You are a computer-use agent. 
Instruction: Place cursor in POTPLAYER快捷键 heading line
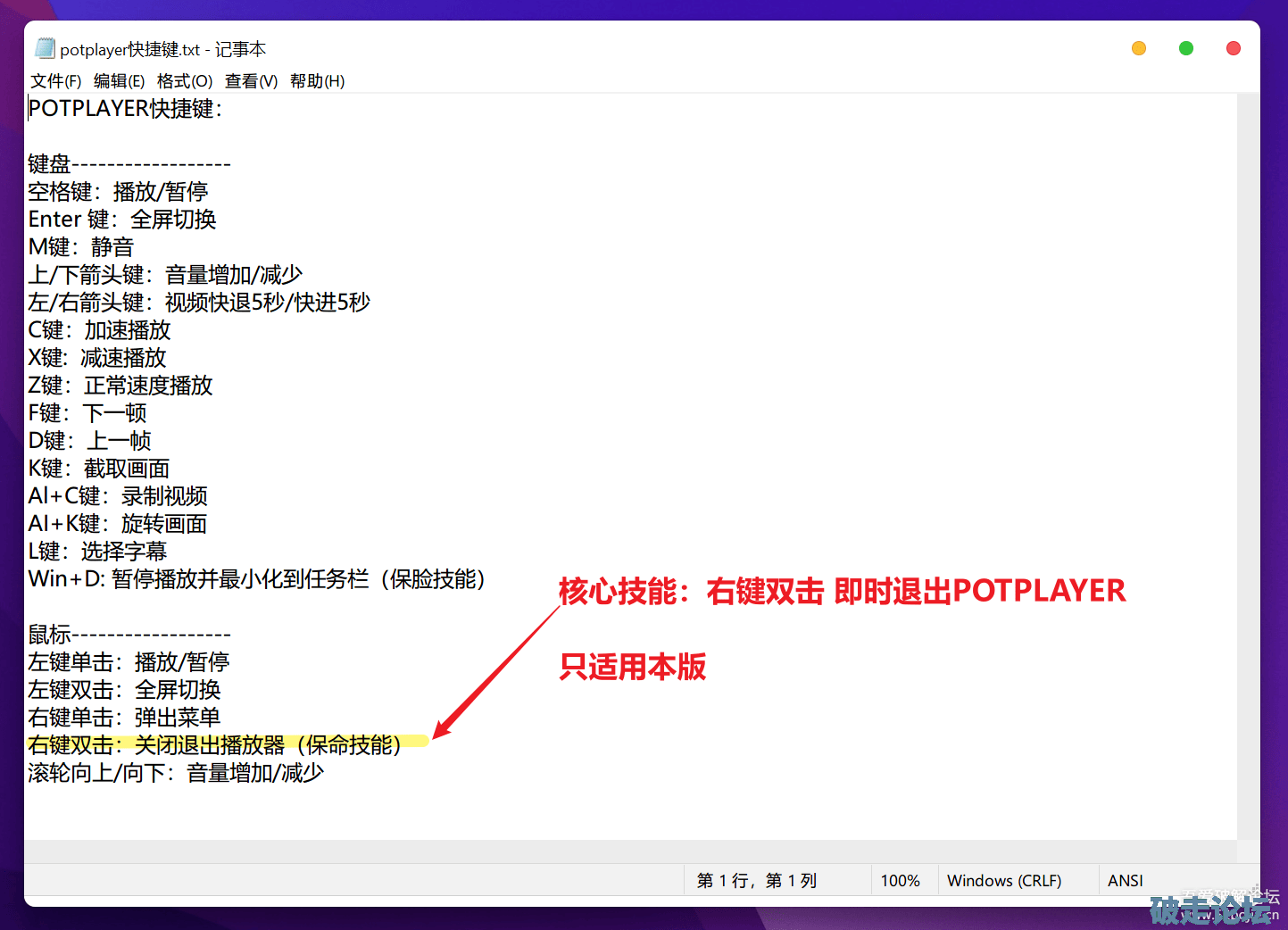click(125, 109)
